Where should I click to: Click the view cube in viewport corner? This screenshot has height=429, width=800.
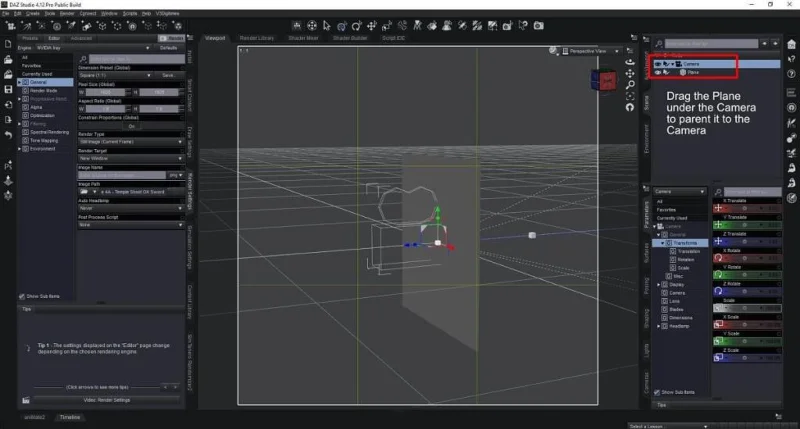pyautogui.click(x=604, y=81)
